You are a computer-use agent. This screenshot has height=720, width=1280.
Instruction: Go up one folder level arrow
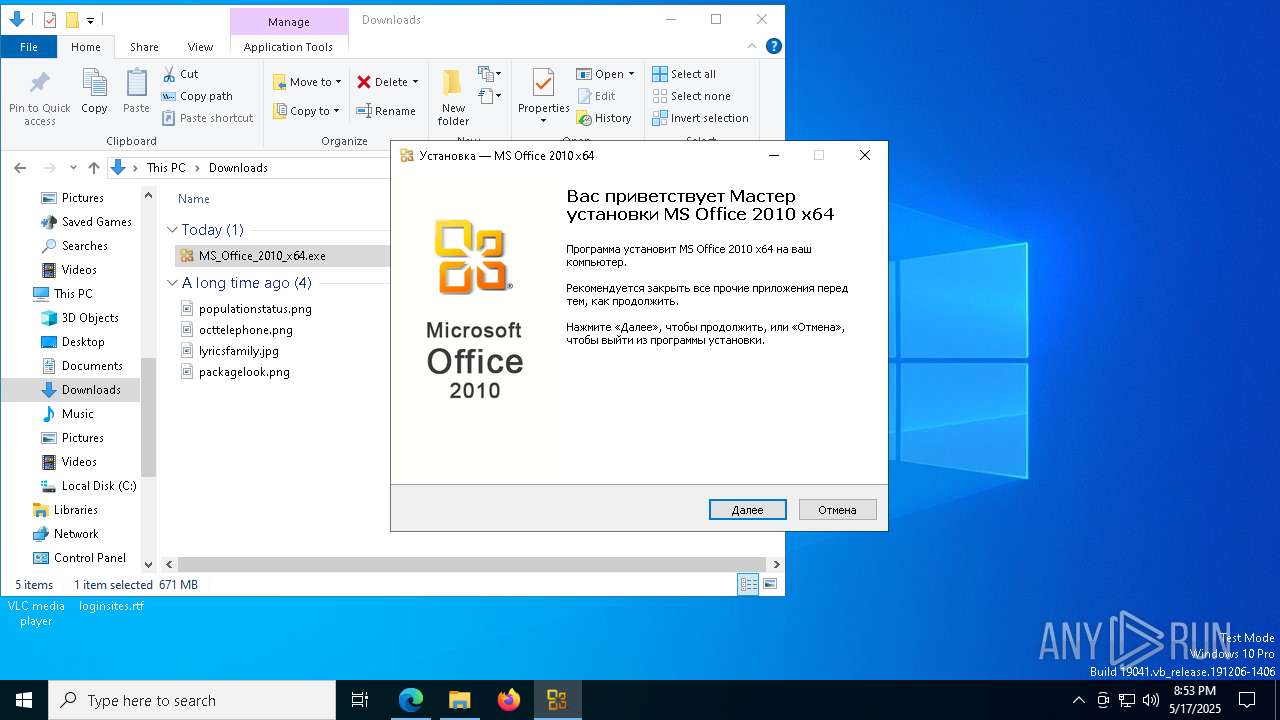pyautogui.click(x=94, y=168)
